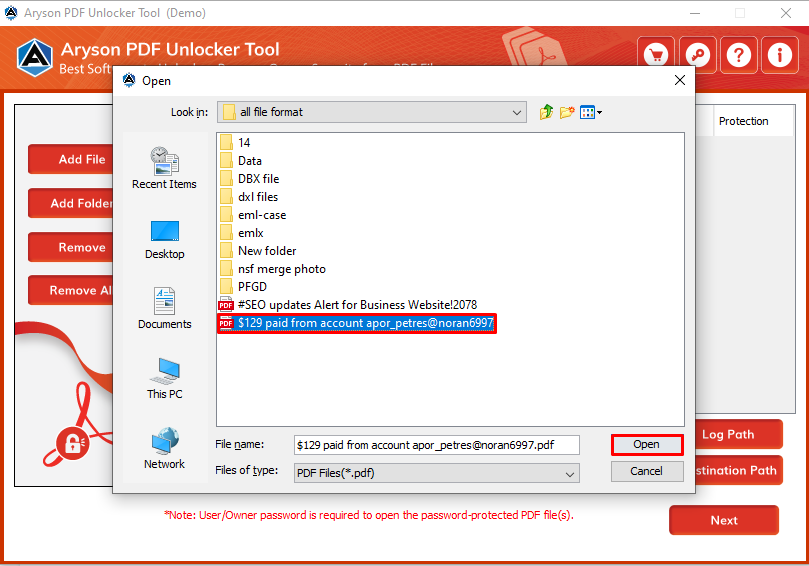Click the File name input field
809x566 pixels.
point(436,445)
